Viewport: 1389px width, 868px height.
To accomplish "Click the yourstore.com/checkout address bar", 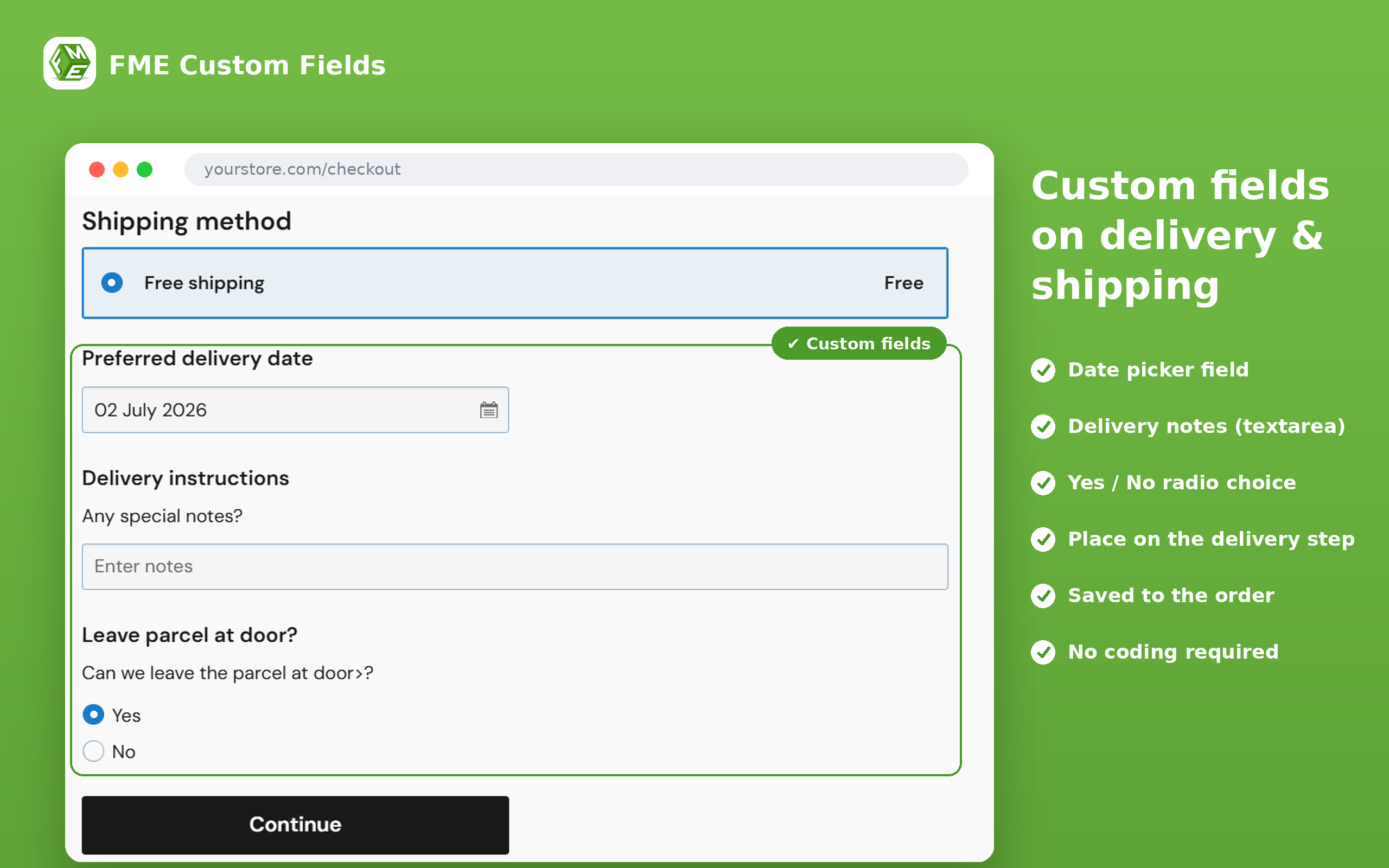I will coord(576,169).
